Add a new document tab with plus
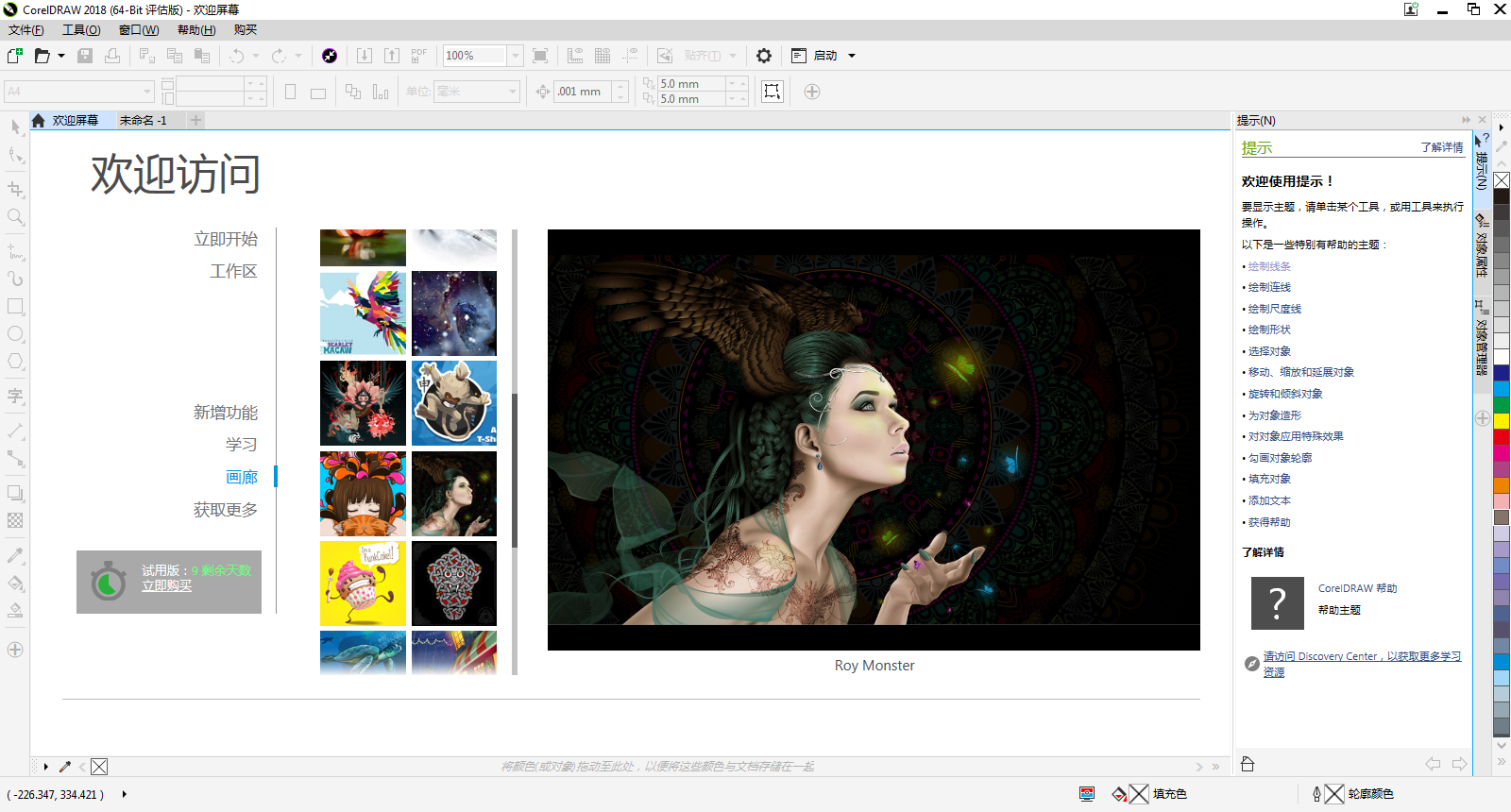The height and width of the screenshot is (812, 1511). coord(195,120)
